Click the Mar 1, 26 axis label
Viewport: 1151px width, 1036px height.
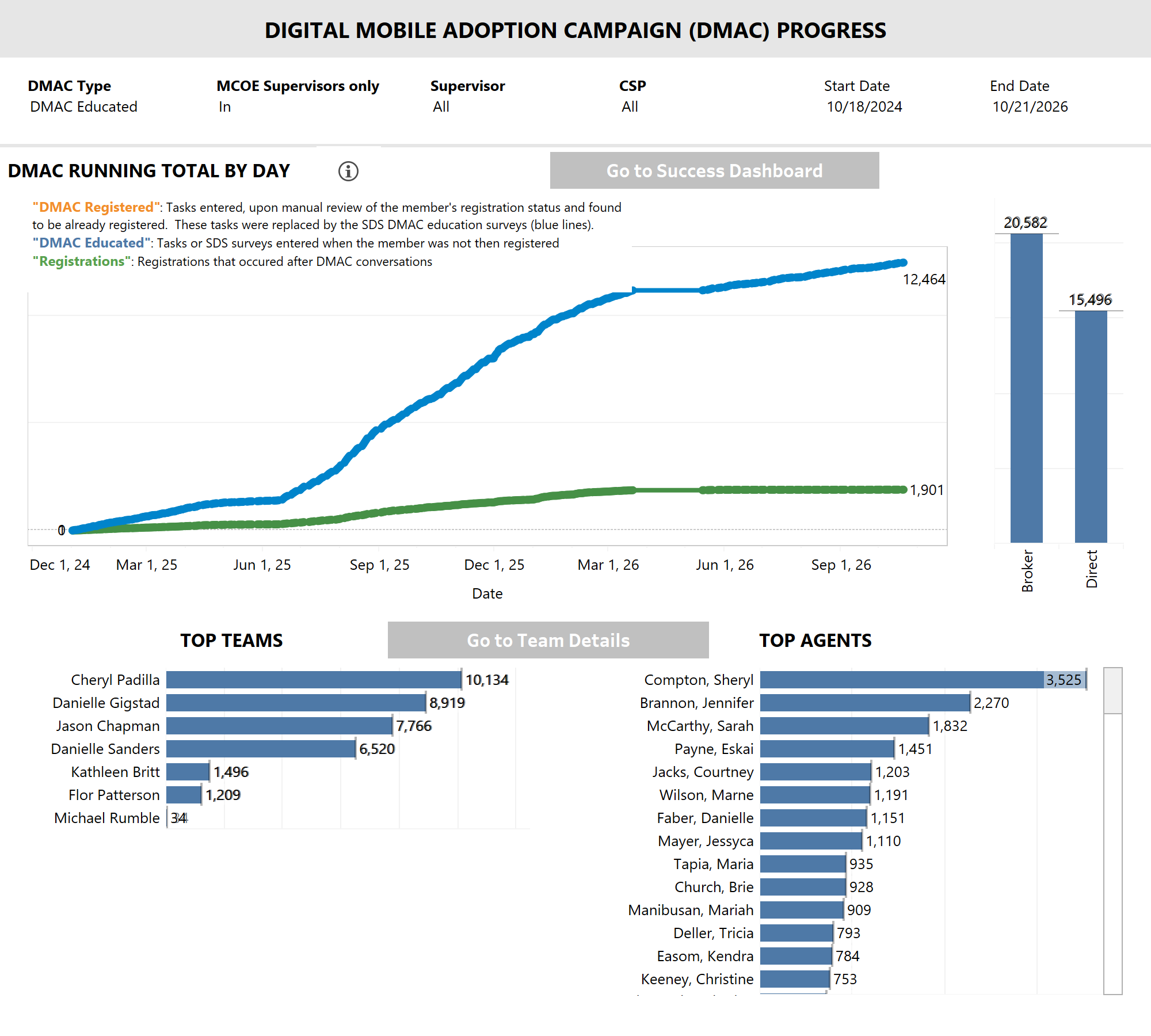pyautogui.click(x=608, y=565)
